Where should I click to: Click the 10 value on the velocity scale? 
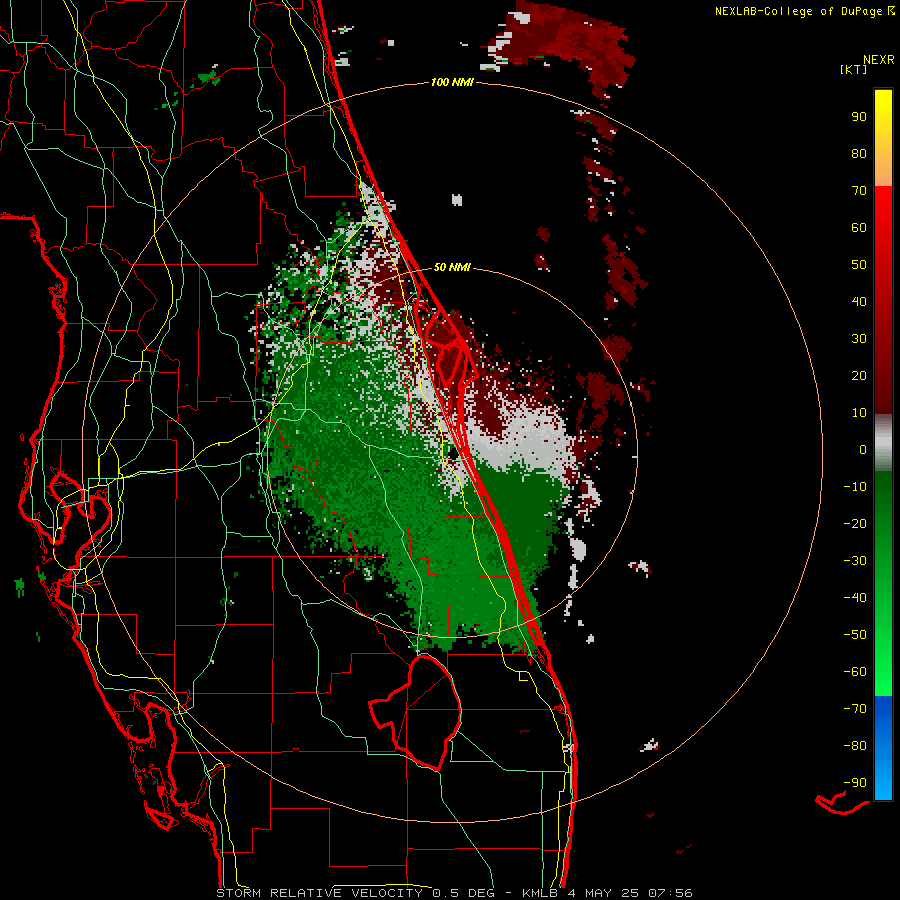pyautogui.click(x=859, y=413)
